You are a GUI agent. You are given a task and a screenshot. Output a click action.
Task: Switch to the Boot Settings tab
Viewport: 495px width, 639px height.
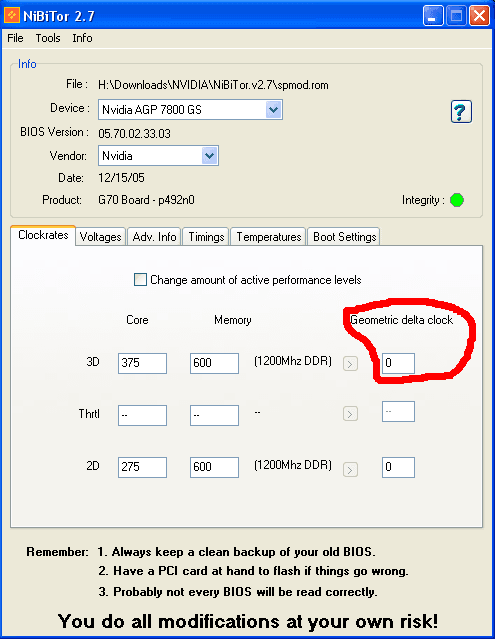pos(344,237)
